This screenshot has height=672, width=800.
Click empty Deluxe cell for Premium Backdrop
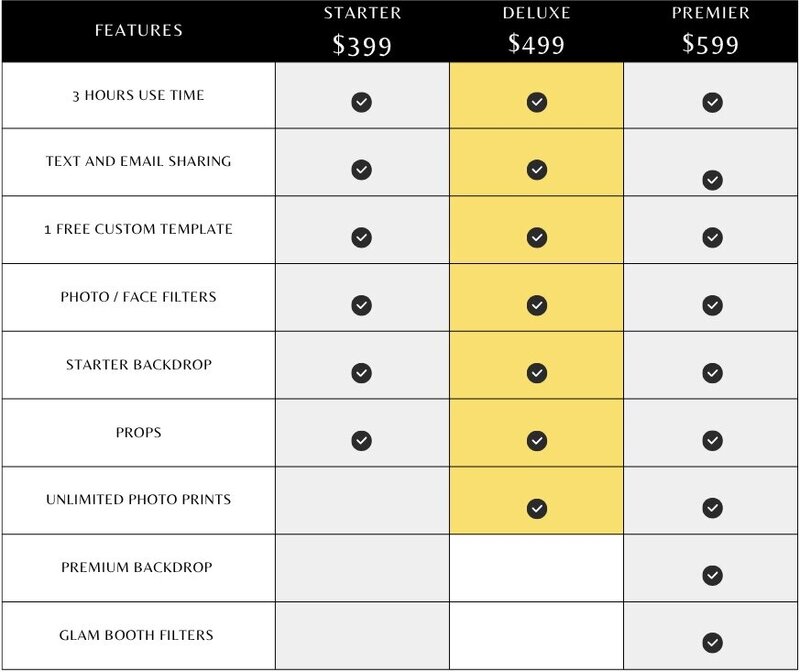[536, 568]
